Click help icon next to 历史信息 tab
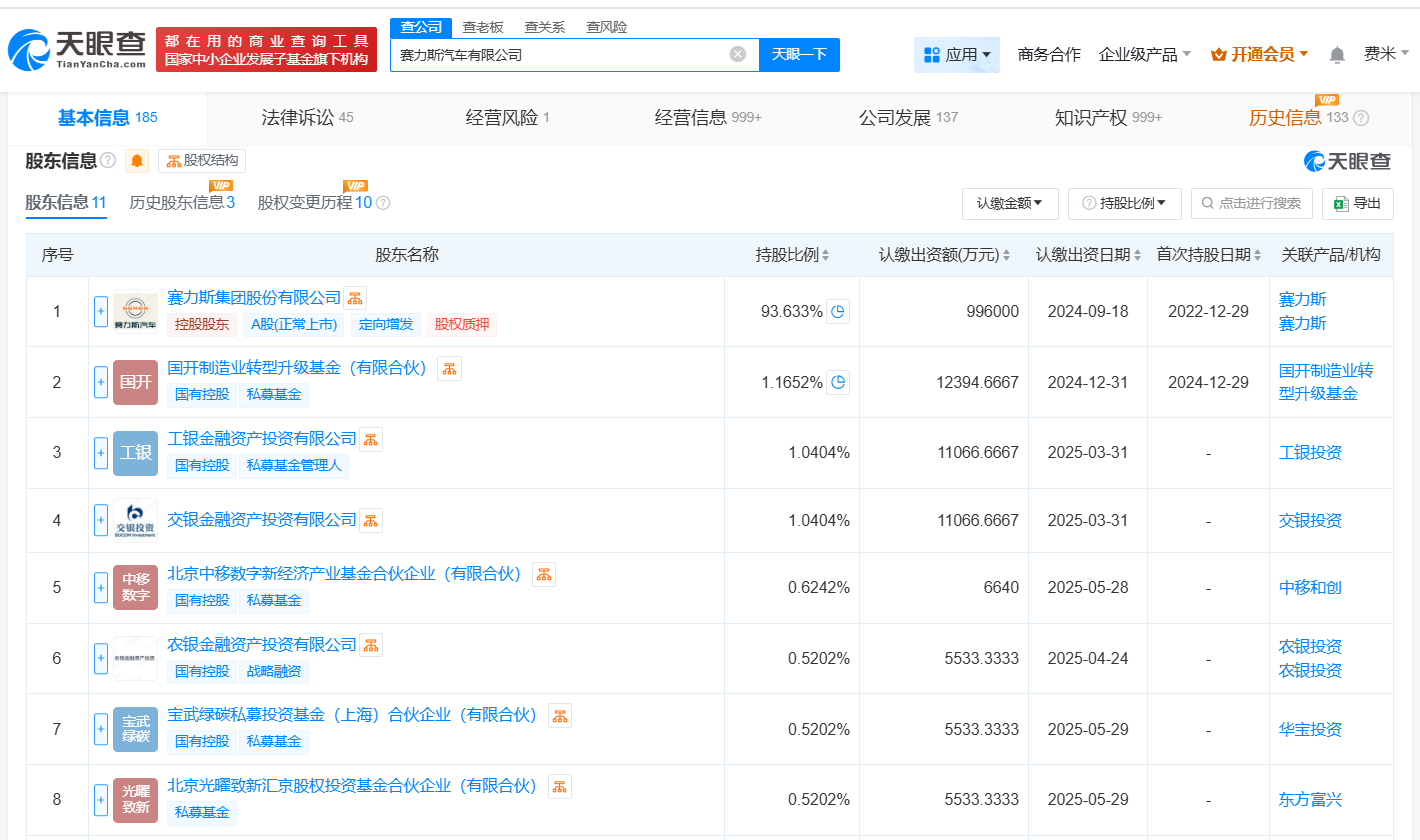The width and height of the screenshot is (1420, 840). pos(1361,118)
